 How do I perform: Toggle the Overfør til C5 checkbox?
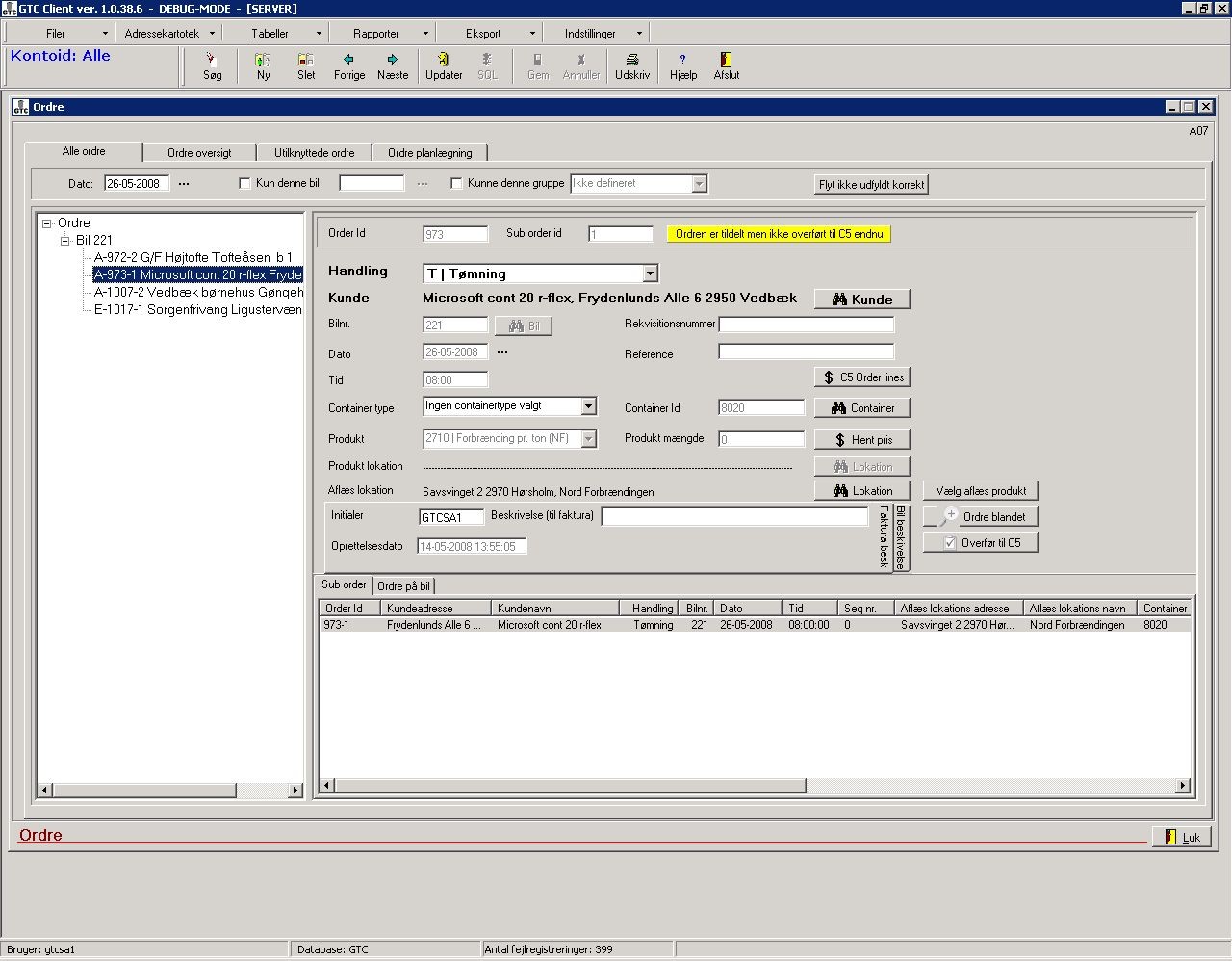click(949, 543)
